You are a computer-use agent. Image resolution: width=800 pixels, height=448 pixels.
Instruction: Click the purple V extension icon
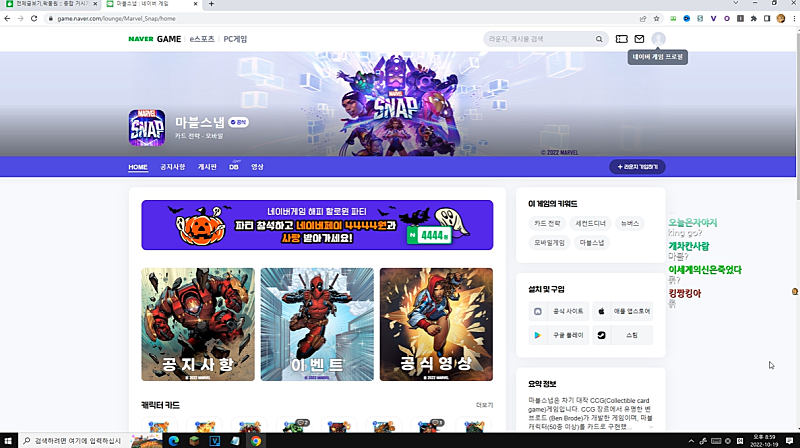(713, 18)
